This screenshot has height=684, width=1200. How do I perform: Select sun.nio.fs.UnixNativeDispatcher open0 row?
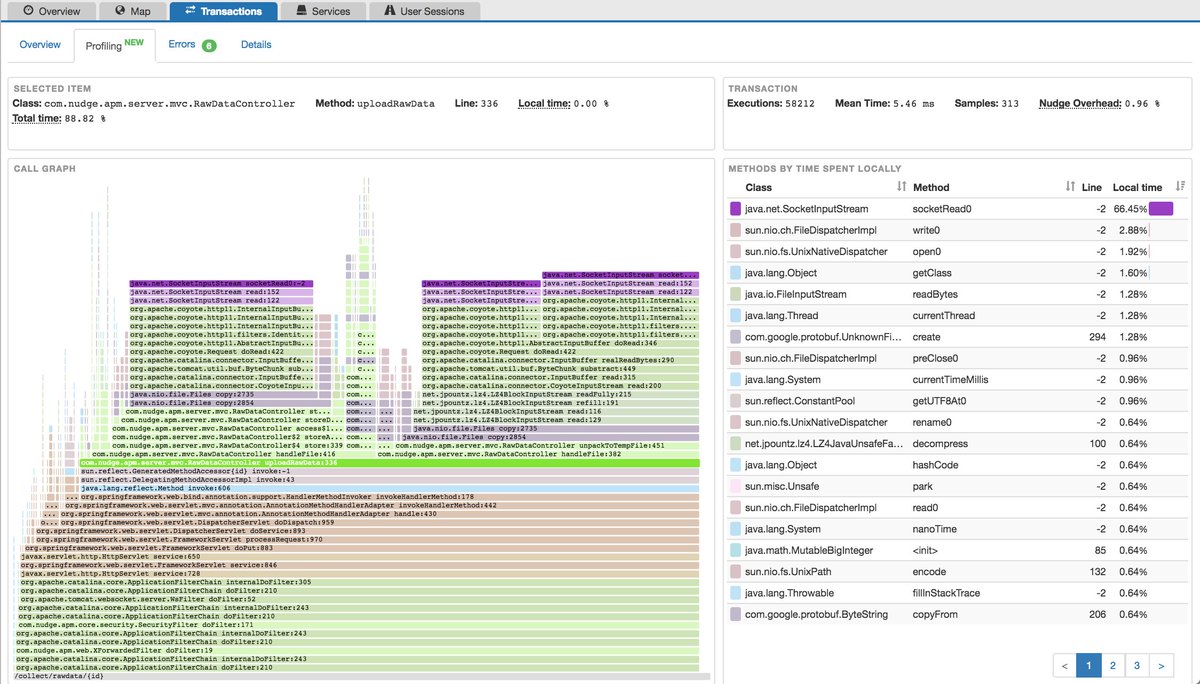pyautogui.click(x=958, y=252)
